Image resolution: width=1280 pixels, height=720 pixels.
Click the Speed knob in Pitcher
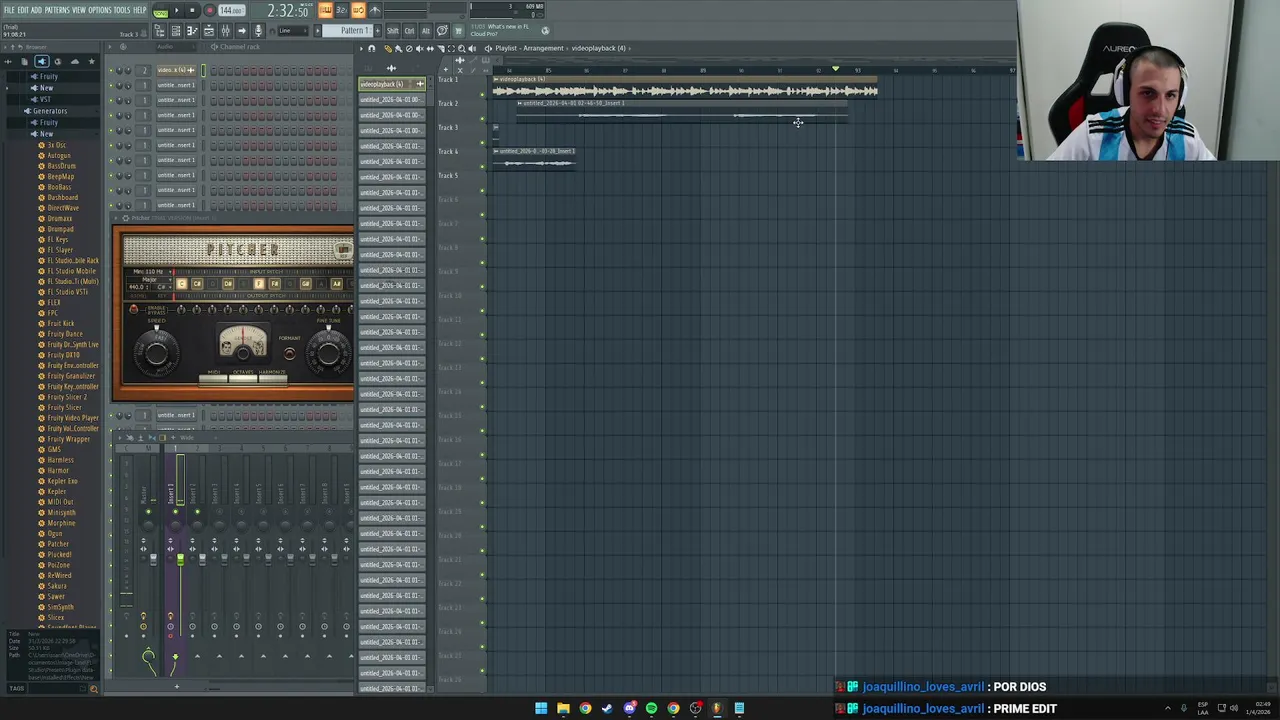(x=157, y=351)
